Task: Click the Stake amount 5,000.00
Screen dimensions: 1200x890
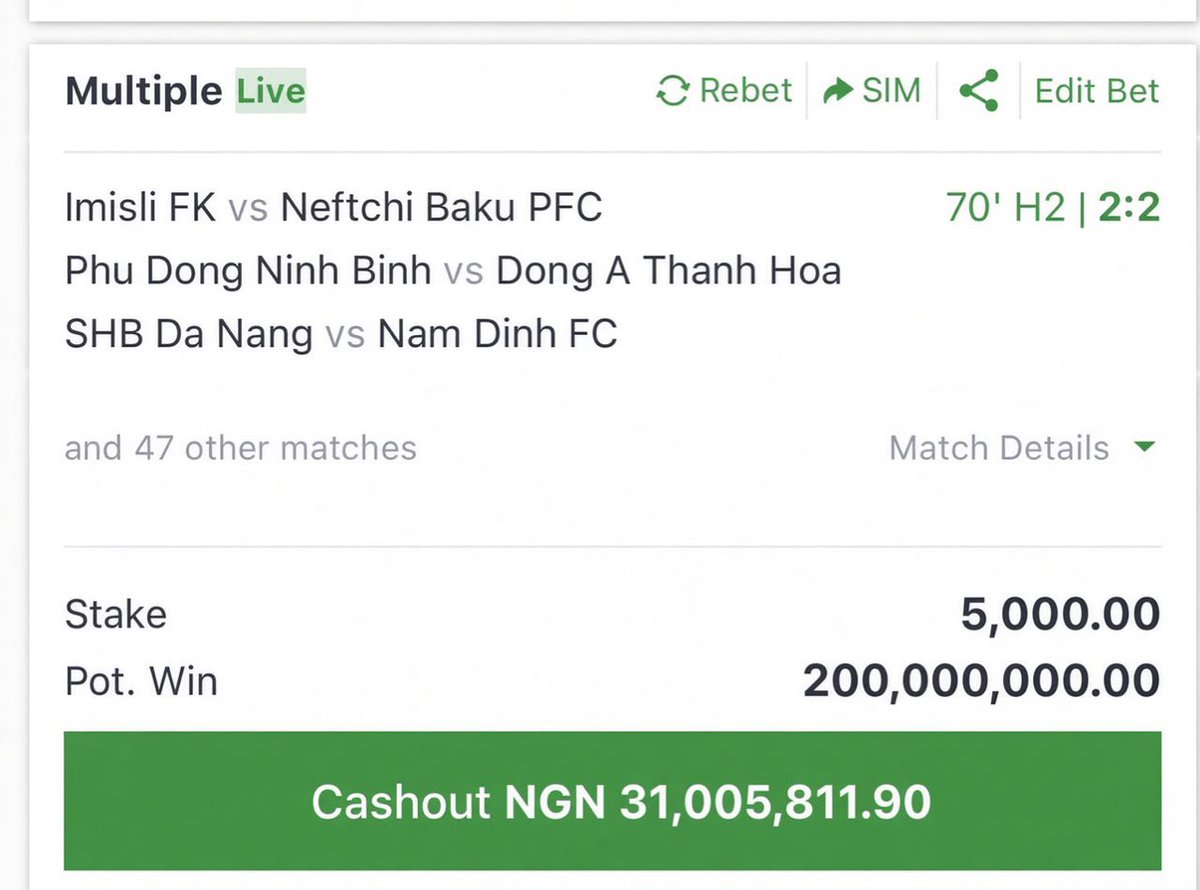Action: click(x=1060, y=615)
